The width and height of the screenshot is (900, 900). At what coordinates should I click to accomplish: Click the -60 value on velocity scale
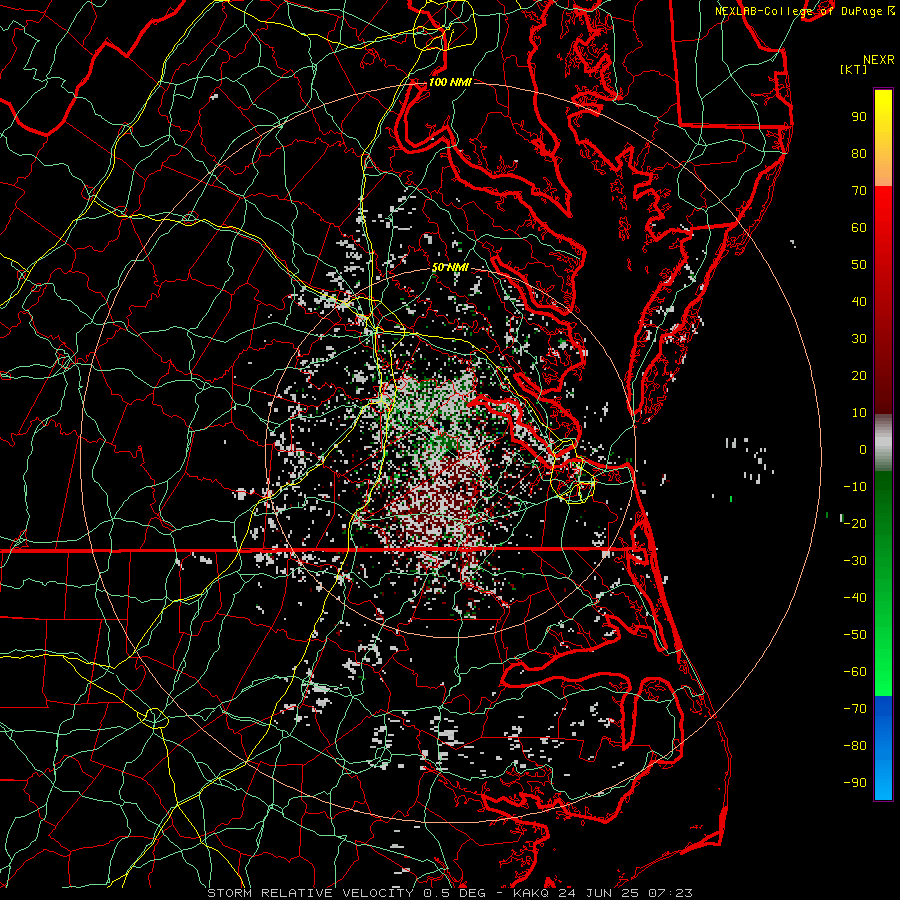click(x=855, y=672)
